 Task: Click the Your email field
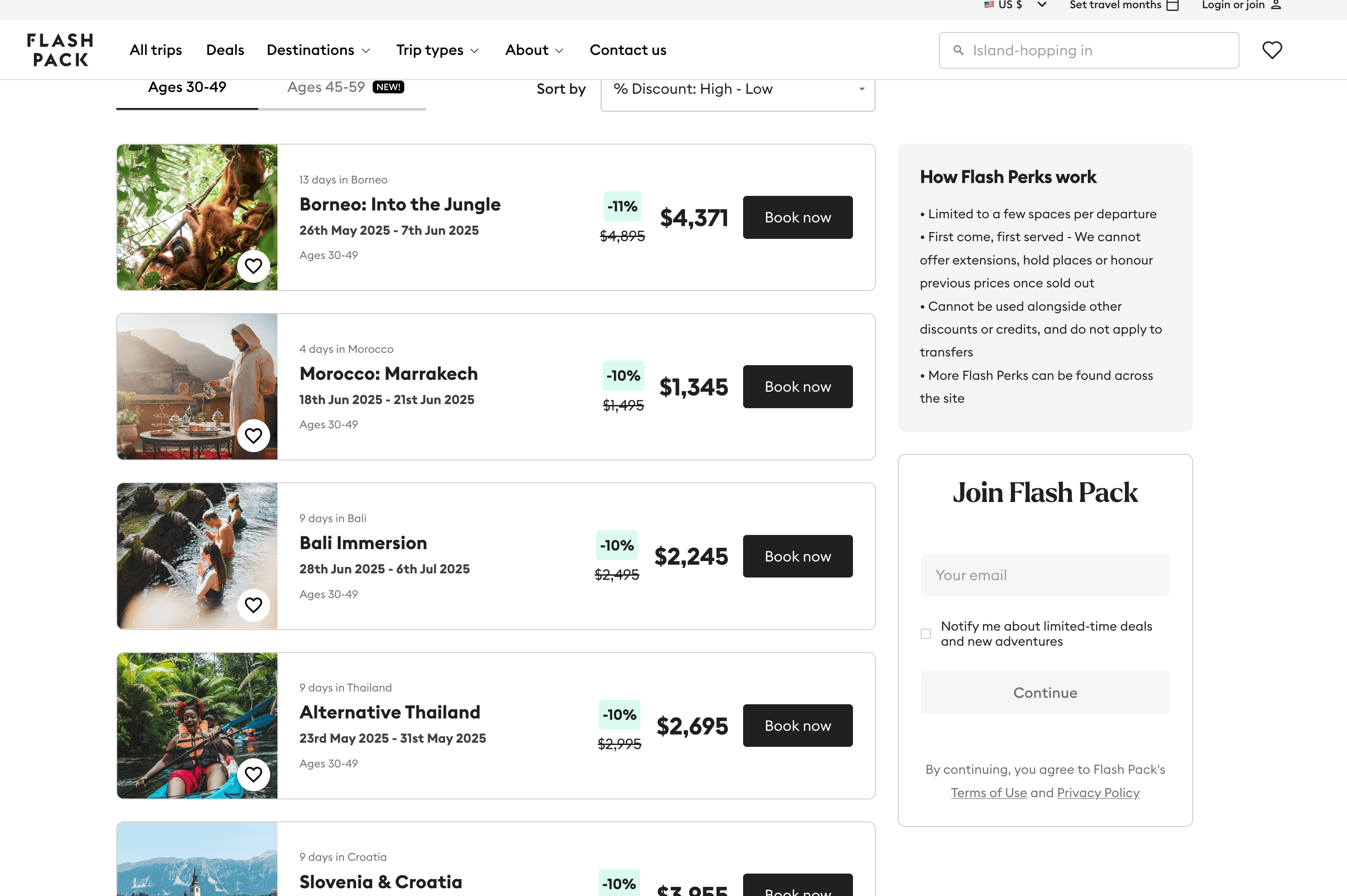(1044, 575)
